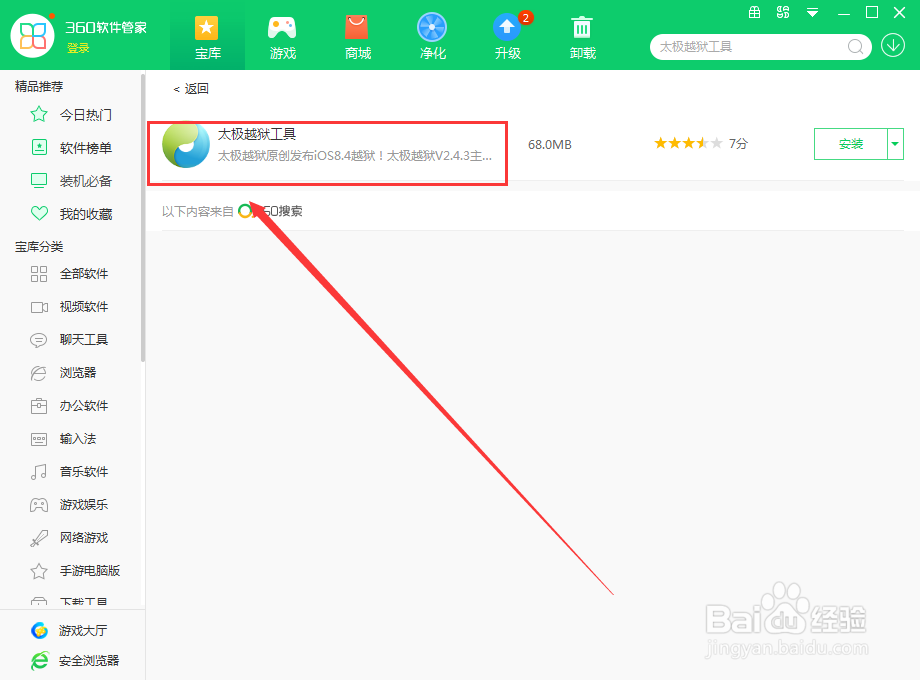
Task: Open the 太极越狱工具 title
Action: (x=257, y=134)
